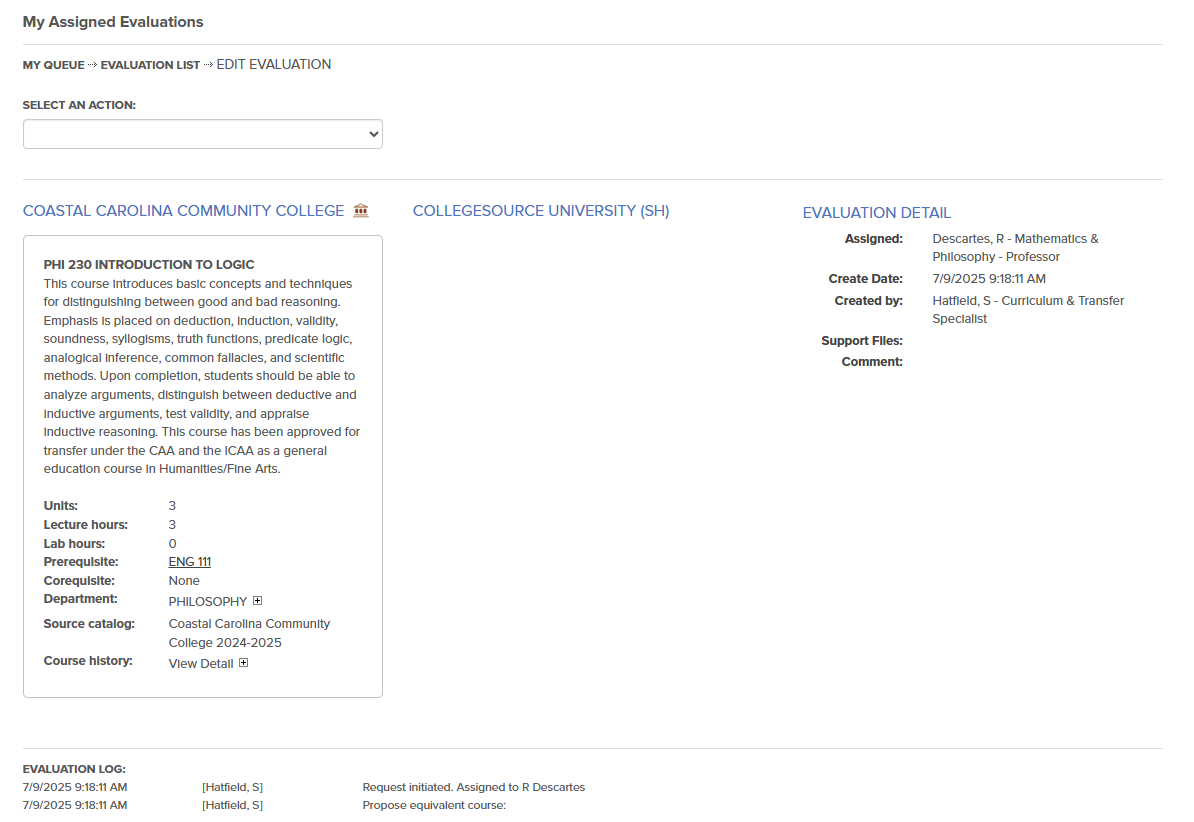
Task: Click the course description paragraph text
Action: [202, 376]
